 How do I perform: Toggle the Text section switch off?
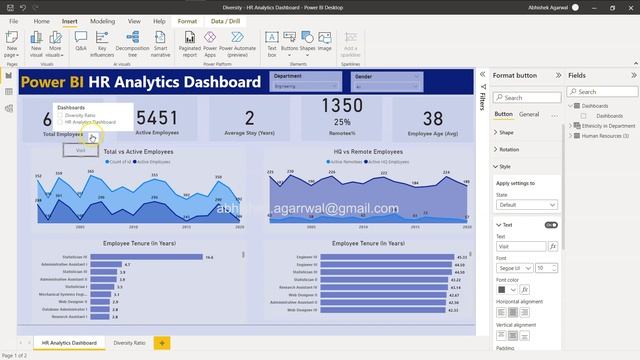(x=551, y=225)
